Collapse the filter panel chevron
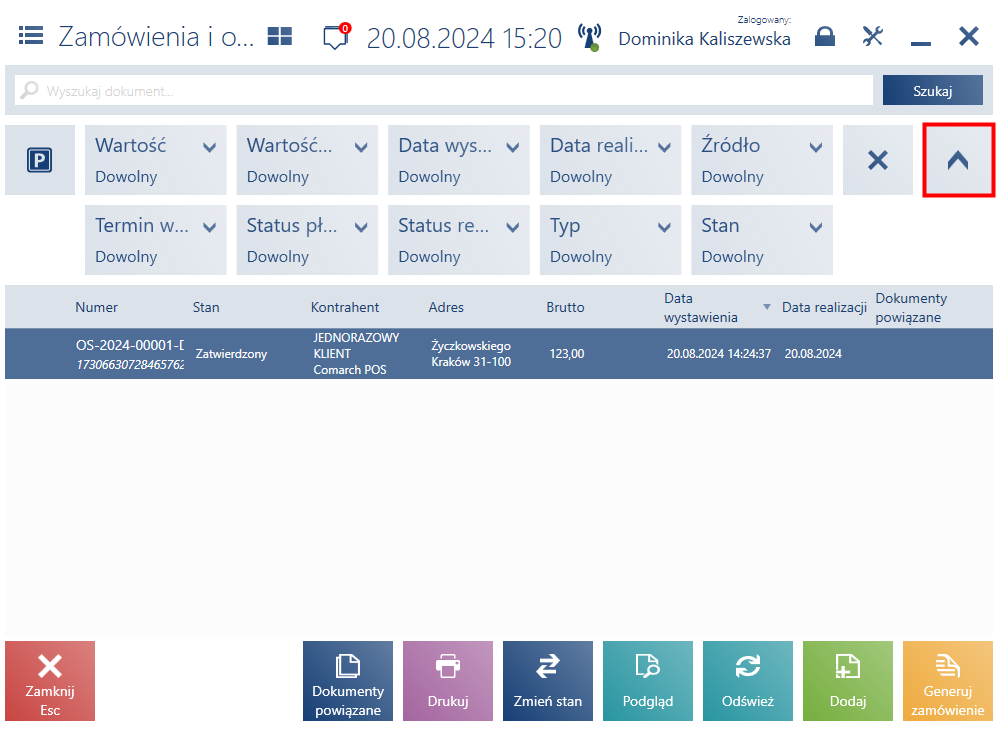 coord(958,160)
